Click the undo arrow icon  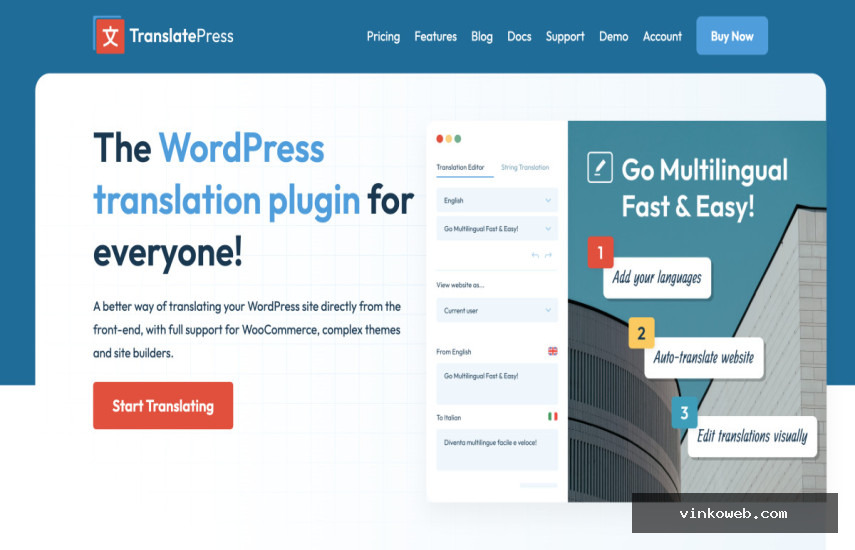tap(535, 255)
